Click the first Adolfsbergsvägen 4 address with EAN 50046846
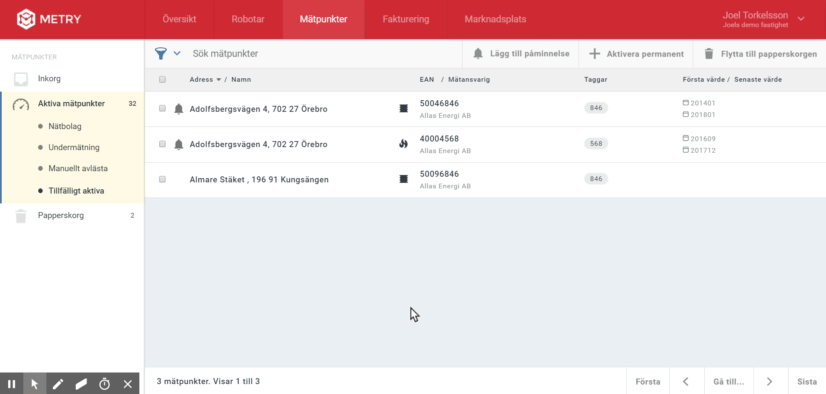The height and width of the screenshot is (394, 826). click(258, 109)
